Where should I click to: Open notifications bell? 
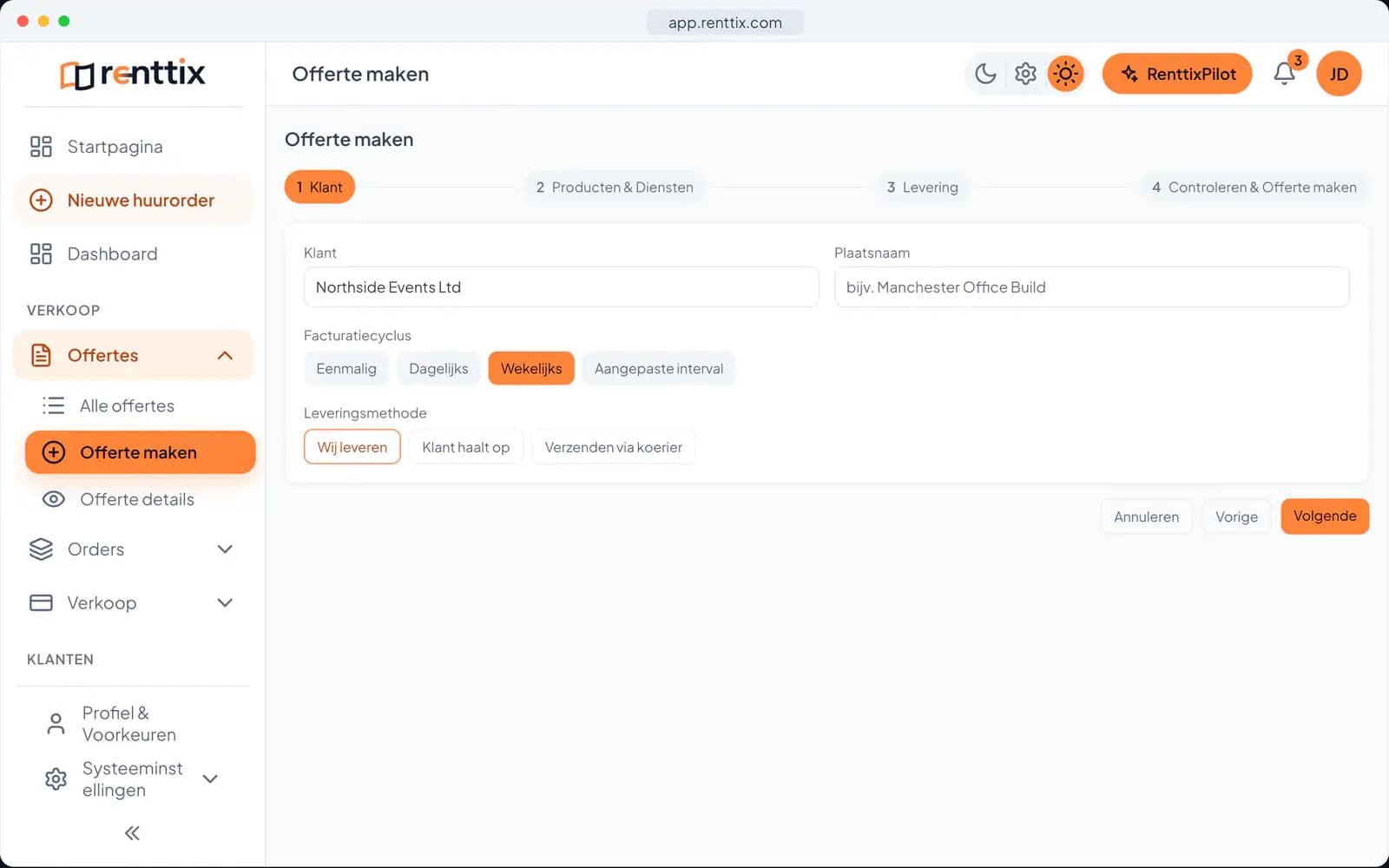point(1285,74)
